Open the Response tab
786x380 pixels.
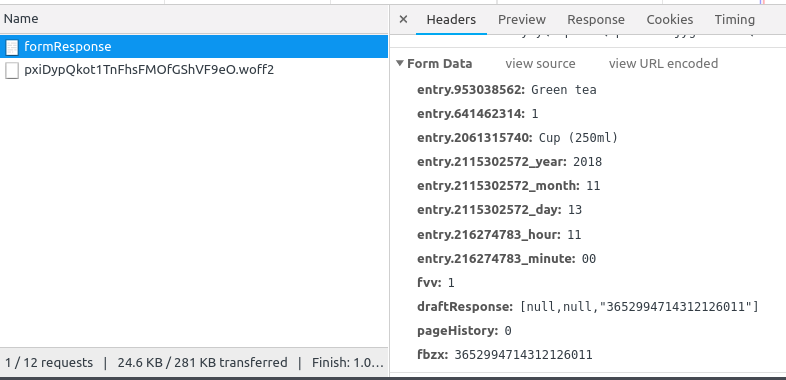(596, 20)
